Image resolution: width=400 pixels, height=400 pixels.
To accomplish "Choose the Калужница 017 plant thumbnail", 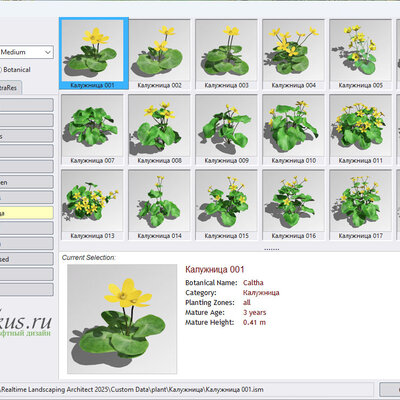I will 360,205.
